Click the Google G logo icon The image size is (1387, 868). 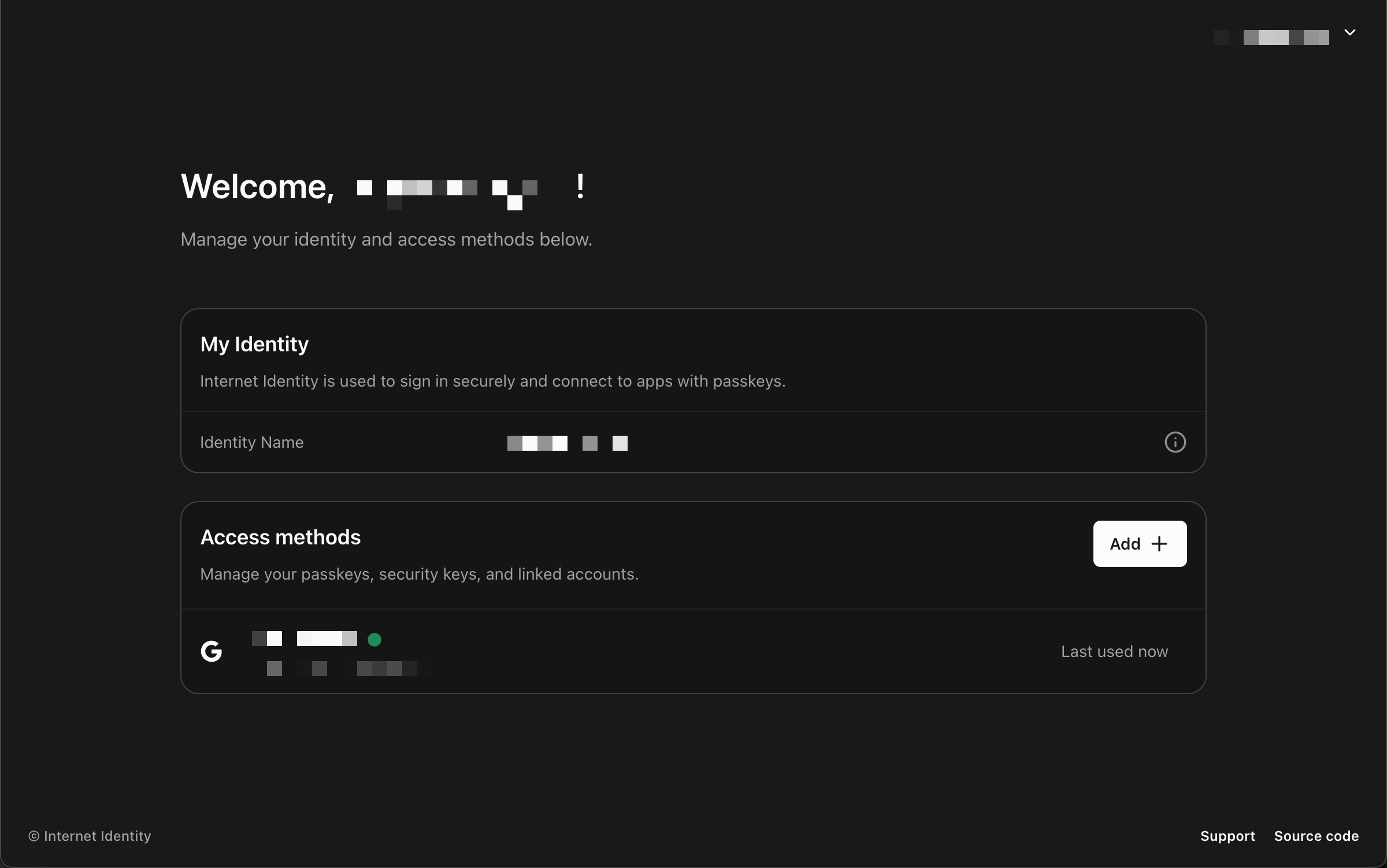tap(212, 651)
